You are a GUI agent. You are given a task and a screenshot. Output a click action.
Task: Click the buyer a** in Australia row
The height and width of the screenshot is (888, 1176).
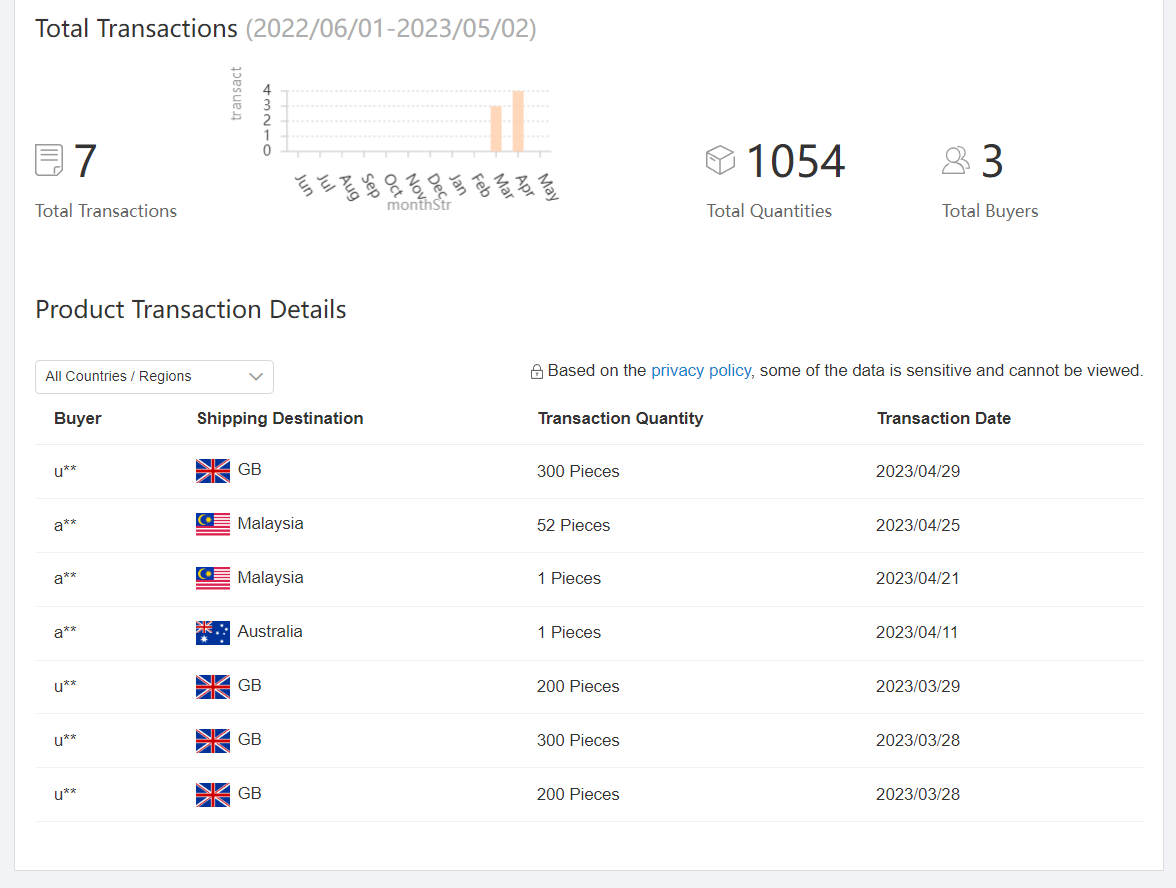pyautogui.click(x=65, y=632)
